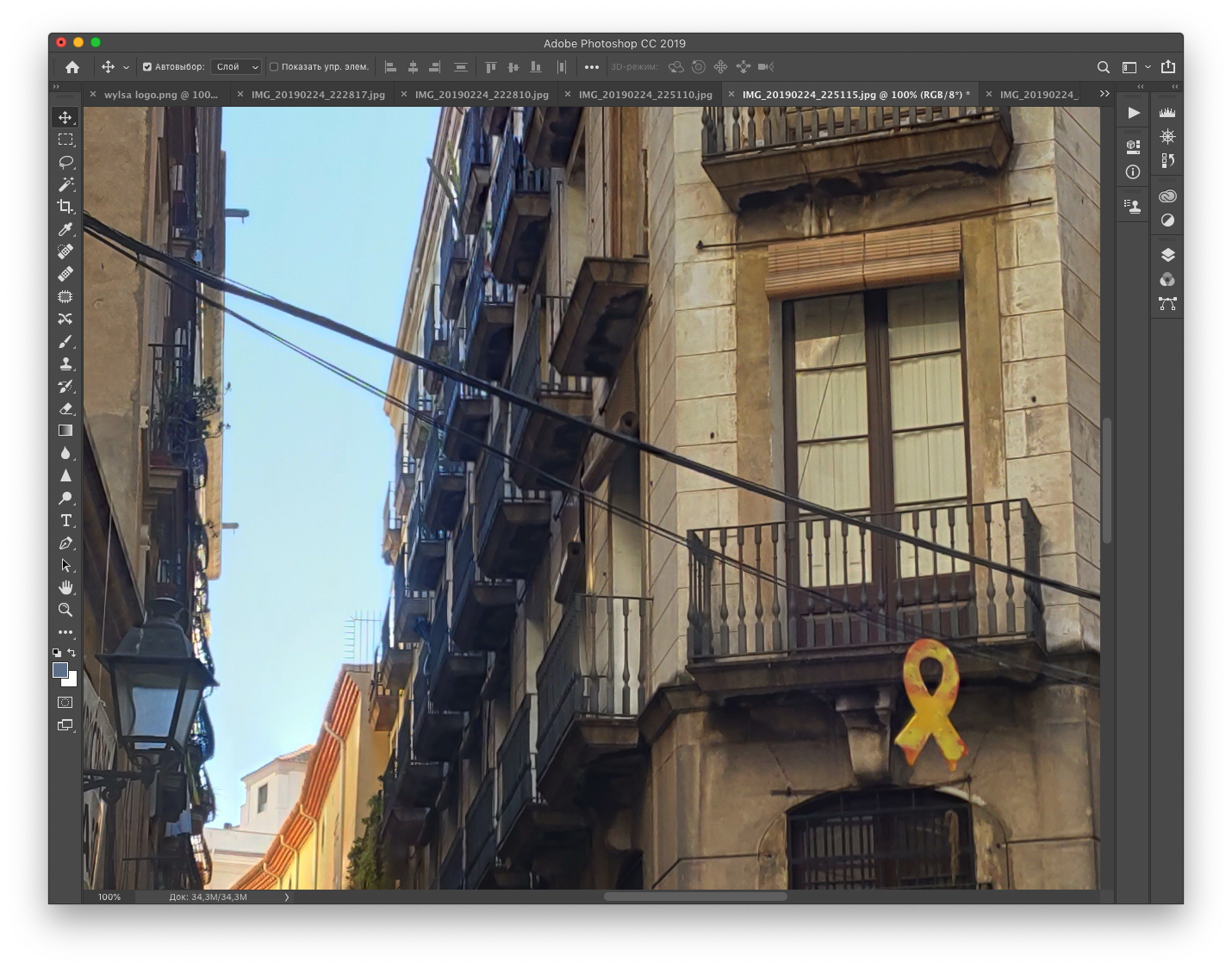
Task: Toggle Quick Mask mode
Action: (65, 703)
